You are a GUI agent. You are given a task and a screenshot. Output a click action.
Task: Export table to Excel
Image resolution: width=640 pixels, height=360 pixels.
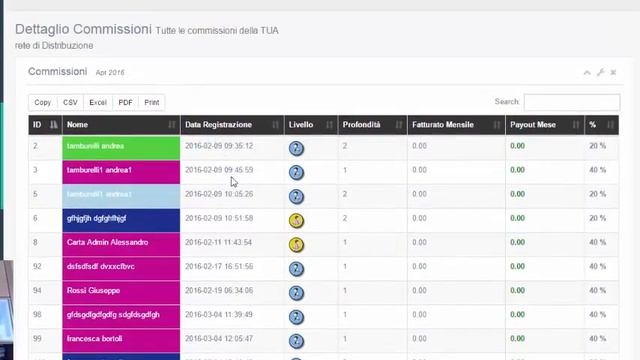click(98, 102)
